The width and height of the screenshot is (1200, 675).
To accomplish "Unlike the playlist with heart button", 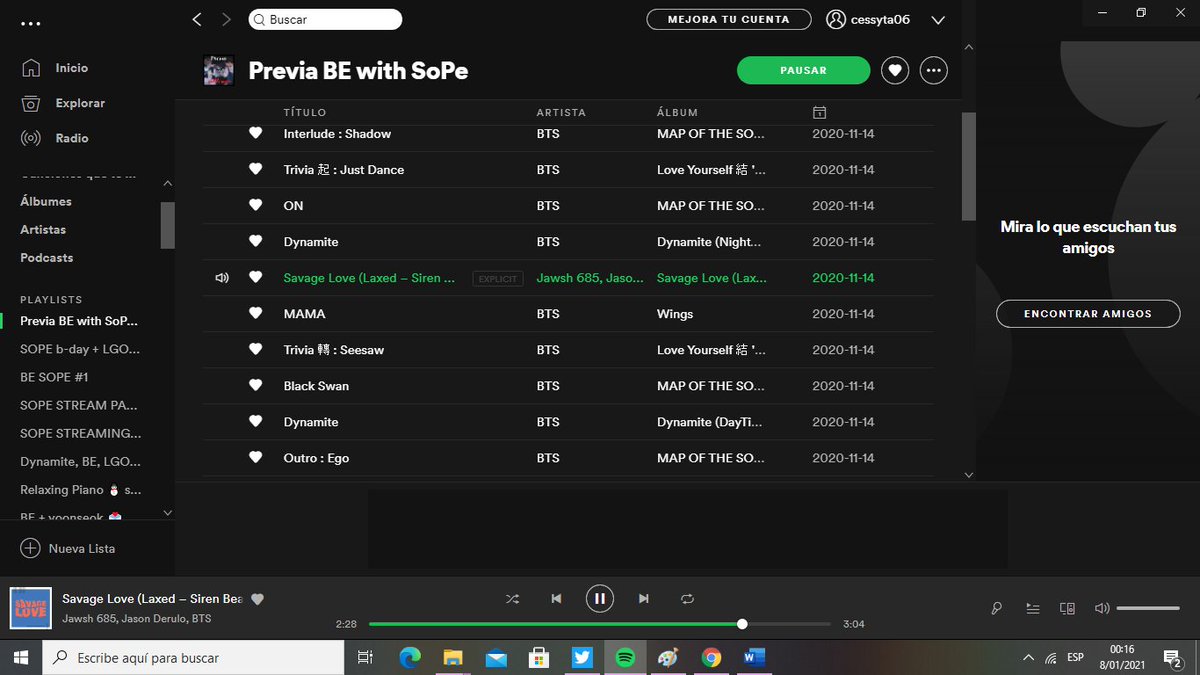I will [x=895, y=70].
